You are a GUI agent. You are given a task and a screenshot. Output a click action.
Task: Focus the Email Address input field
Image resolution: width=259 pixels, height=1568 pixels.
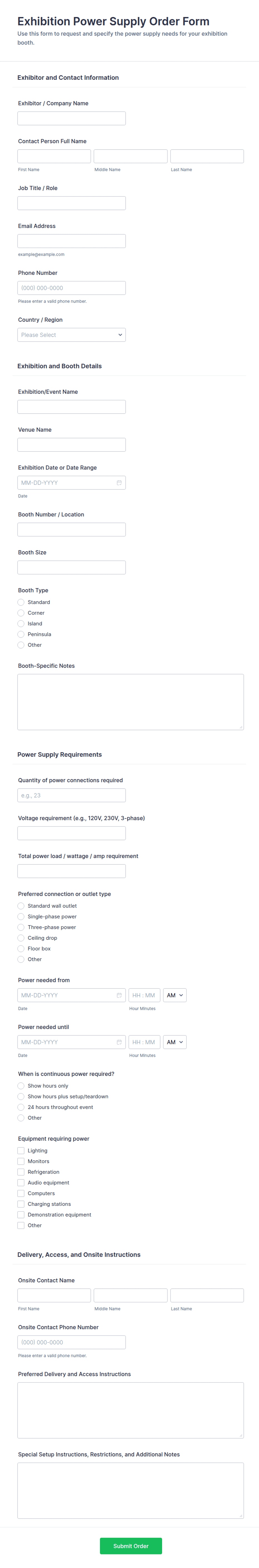click(x=71, y=241)
